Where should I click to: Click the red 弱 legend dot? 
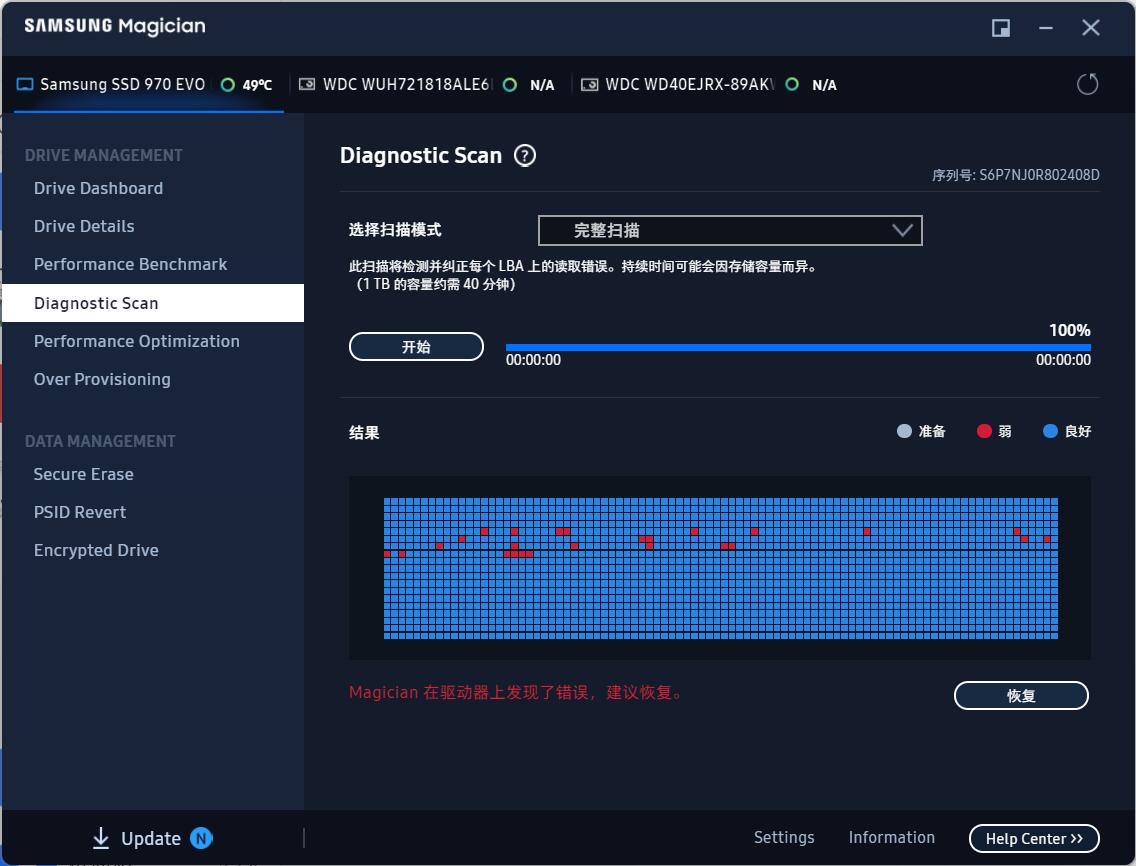984,431
